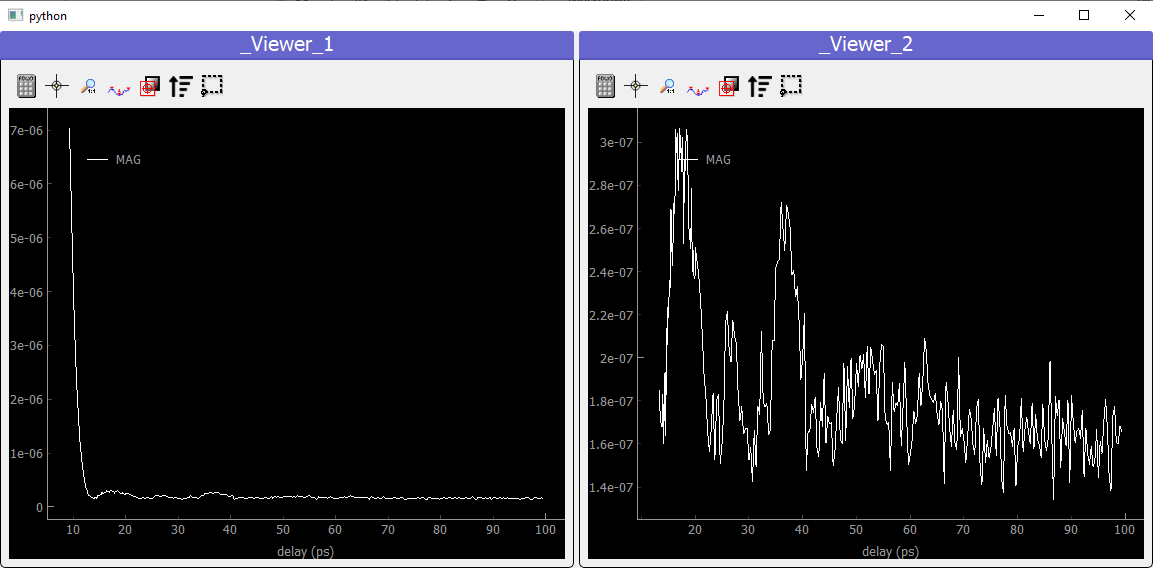Viewport: 1153px width, 568px height.
Task: Click the red target ROI icon in _Viewer_1
Action: coord(149,86)
